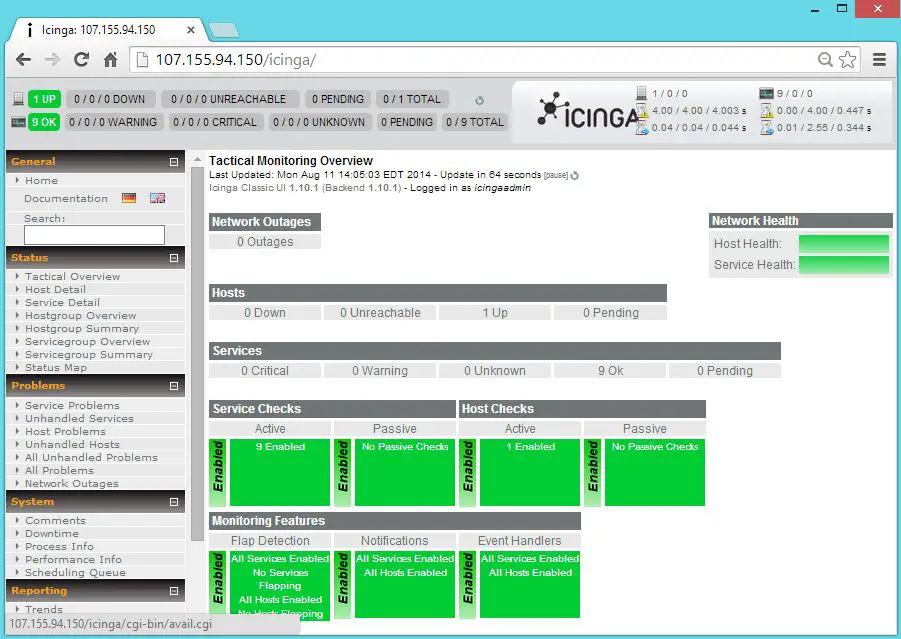Click the browser forward arrow

tap(52, 60)
